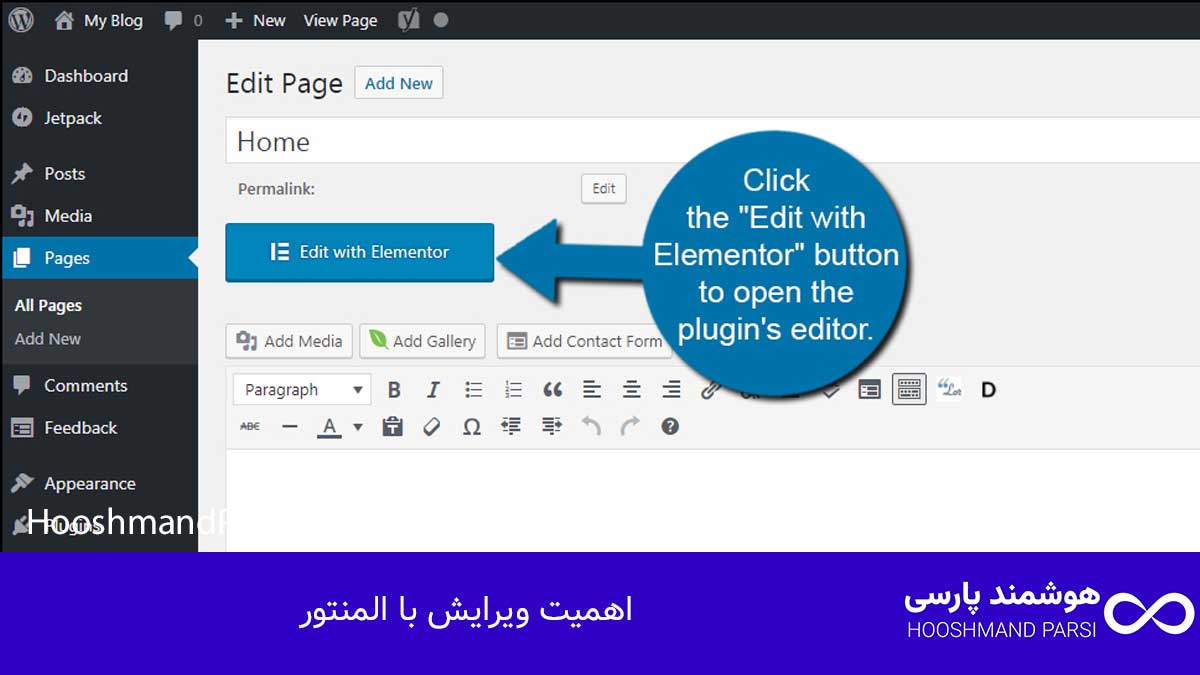The image size is (1200, 675).
Task: Insert a horizontal line
Action: click(x=289, y=427)
